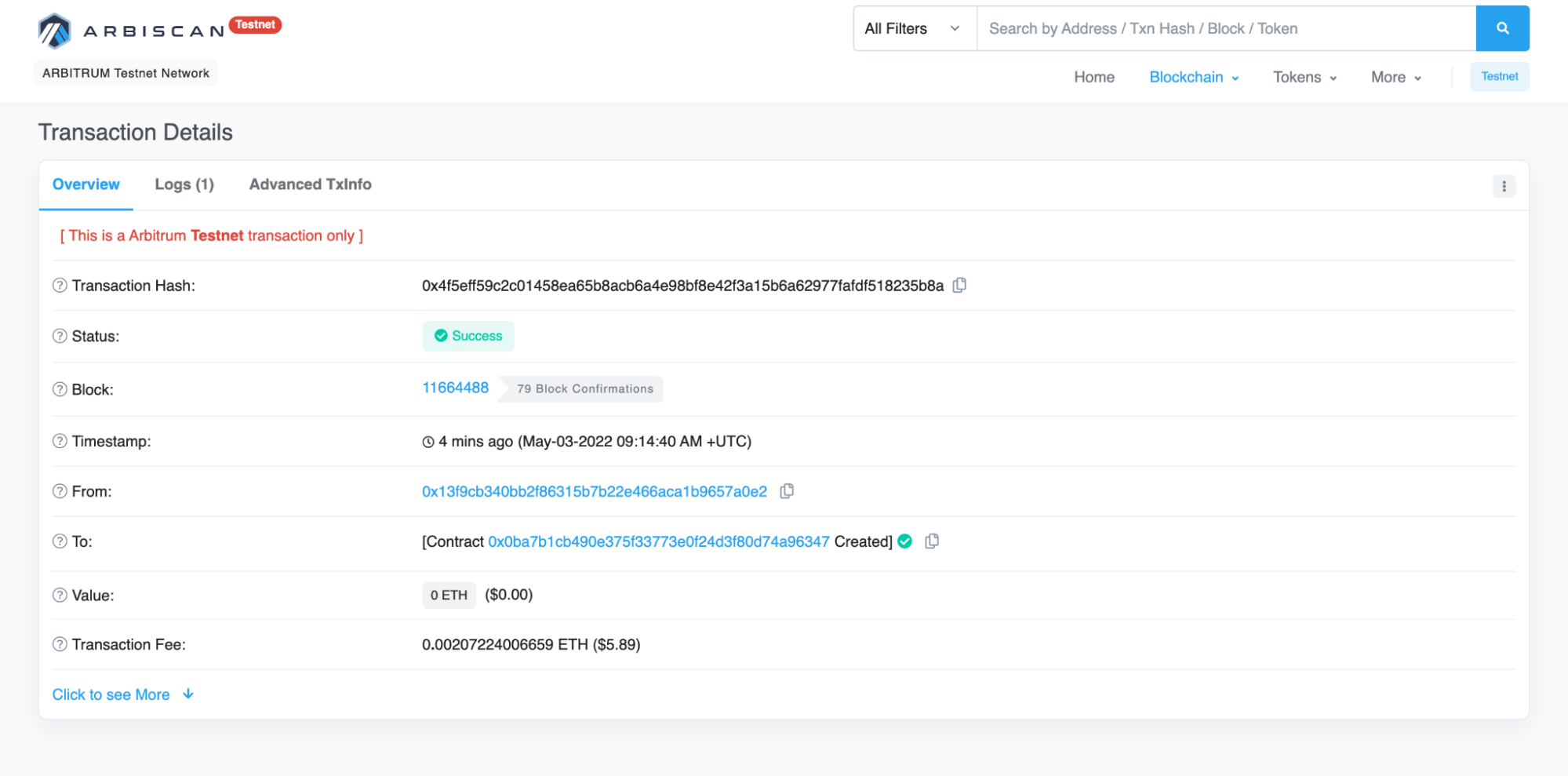1568x776 pixels.
Task: Click the Arbiscan logo icon
Action: [55, 31]
